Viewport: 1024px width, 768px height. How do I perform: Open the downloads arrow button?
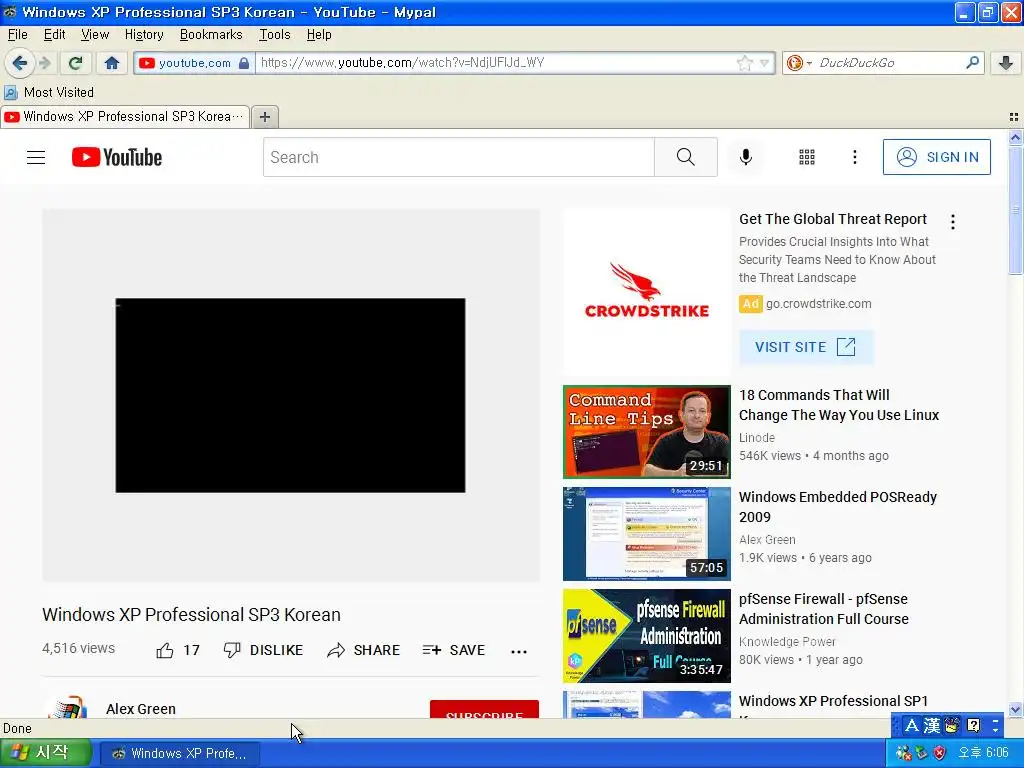(x=1006, y=63)
